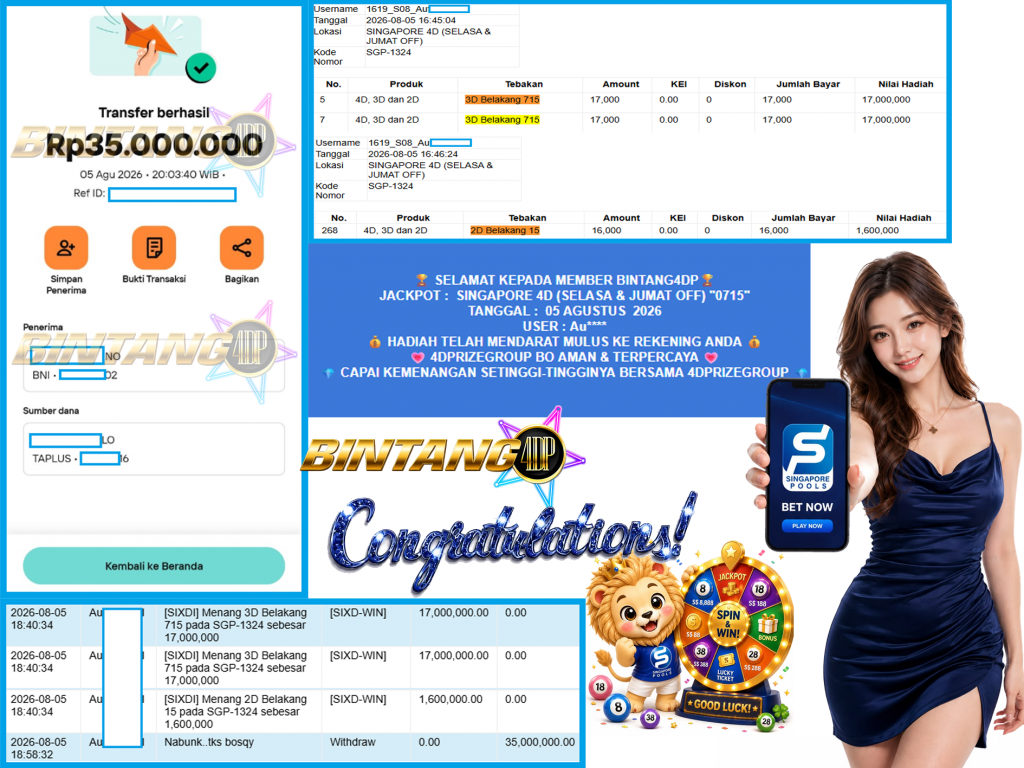Click the Tebakan header in second table
1024x768 pixels.
[528, 217]
